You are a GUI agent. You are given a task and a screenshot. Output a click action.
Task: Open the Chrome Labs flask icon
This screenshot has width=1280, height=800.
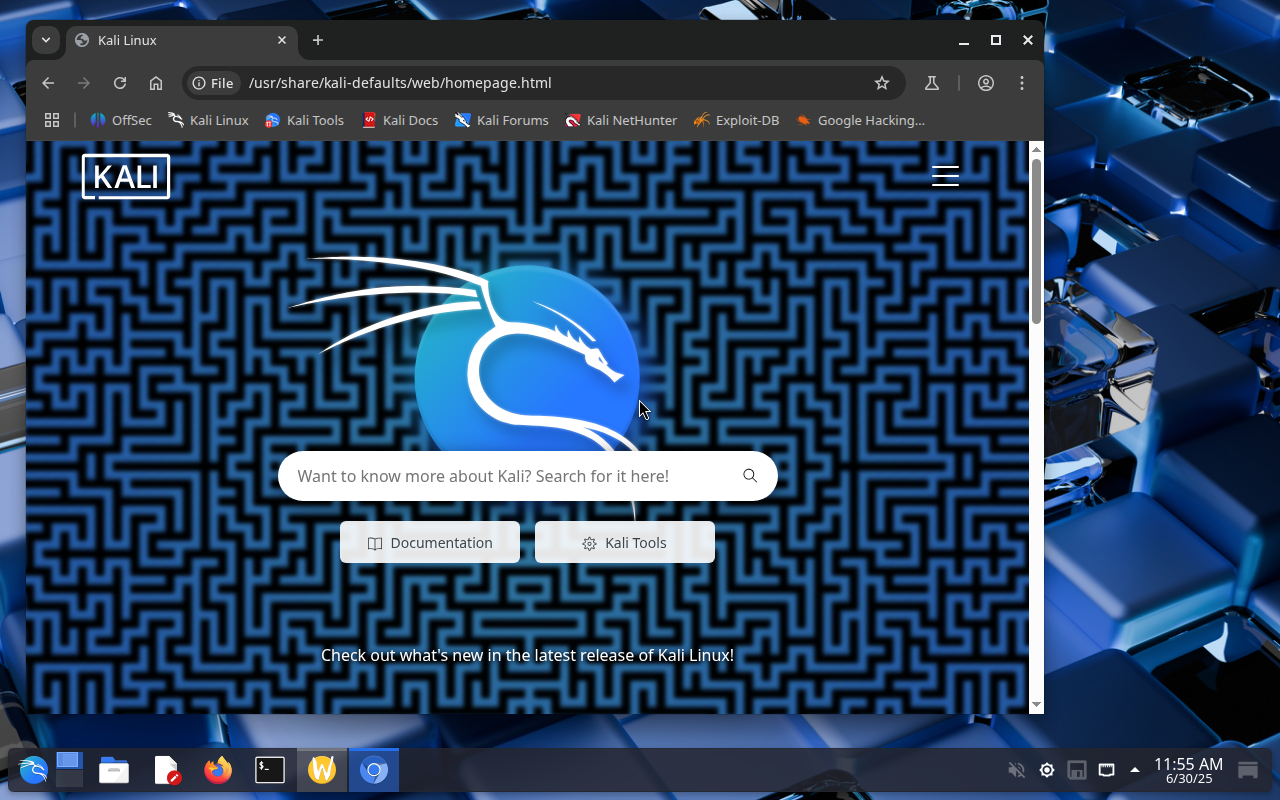pos(932,83)
